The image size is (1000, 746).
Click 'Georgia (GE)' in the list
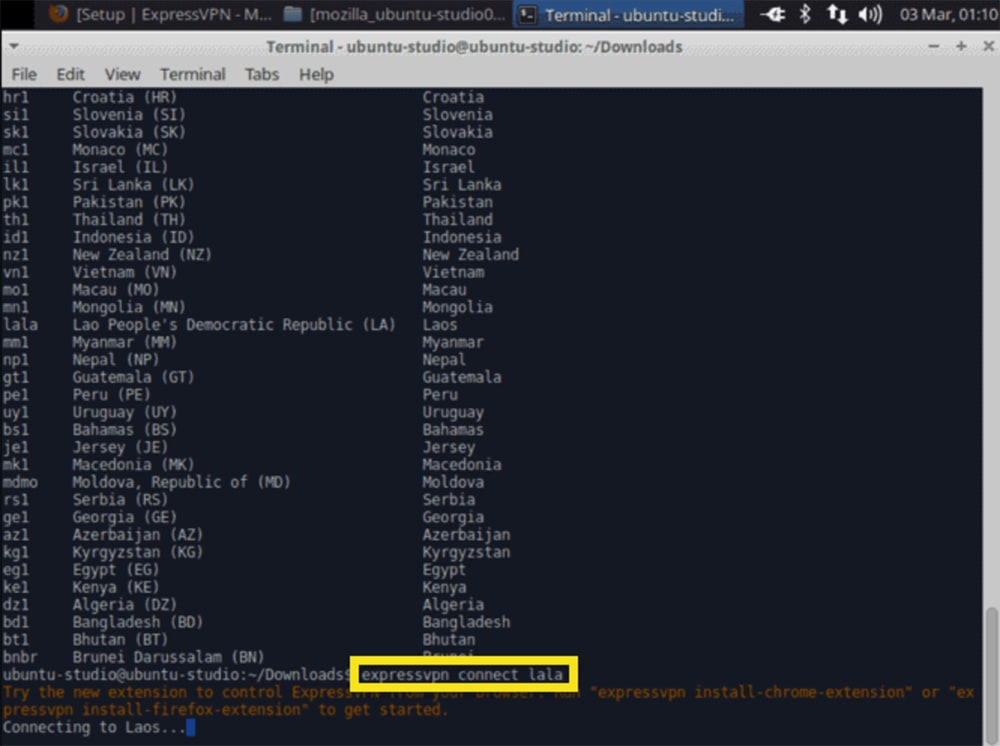click(124, 518)
